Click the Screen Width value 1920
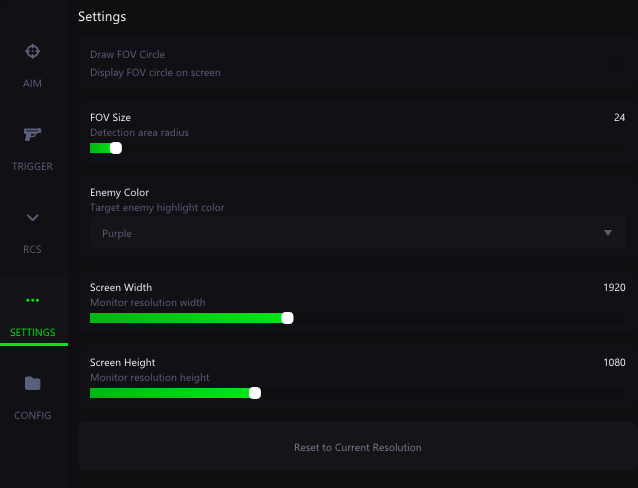This screenshot has height=488, width=638. [614, 288]
